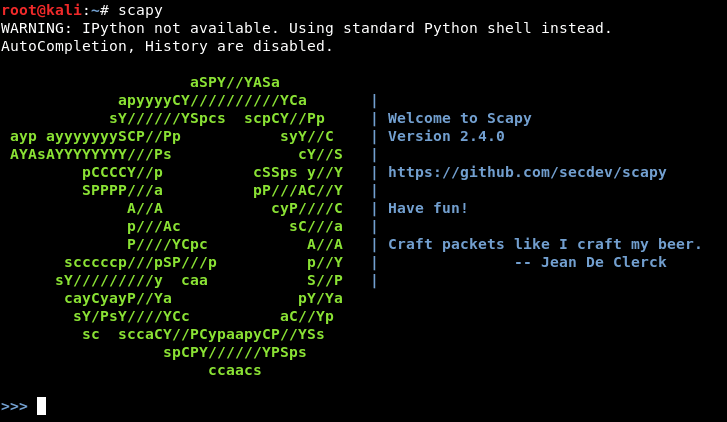The width and height of the screenshot is (727, 422).
Task: Click the SPPPP///a logo segment
Action: [x=122, y=190]
